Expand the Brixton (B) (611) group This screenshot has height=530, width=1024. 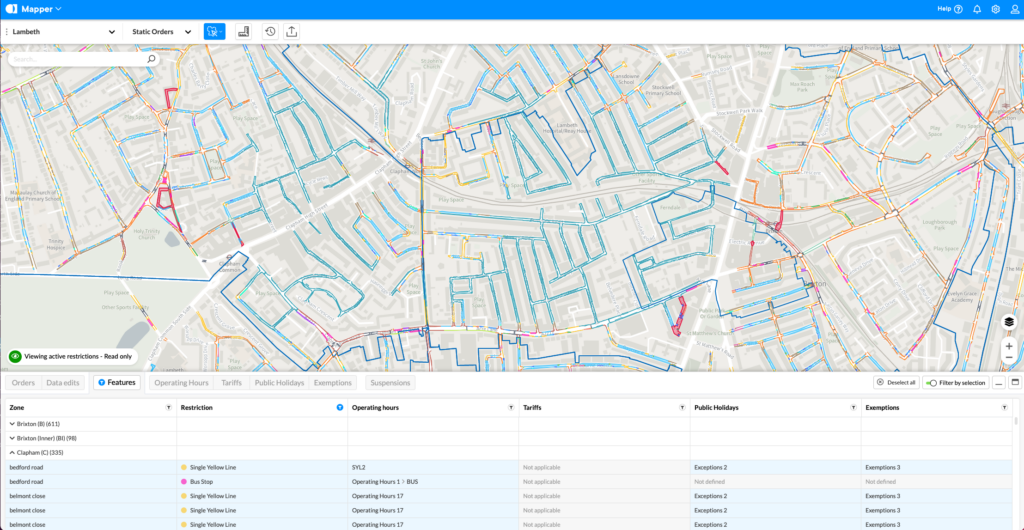[x=12, y=424]
